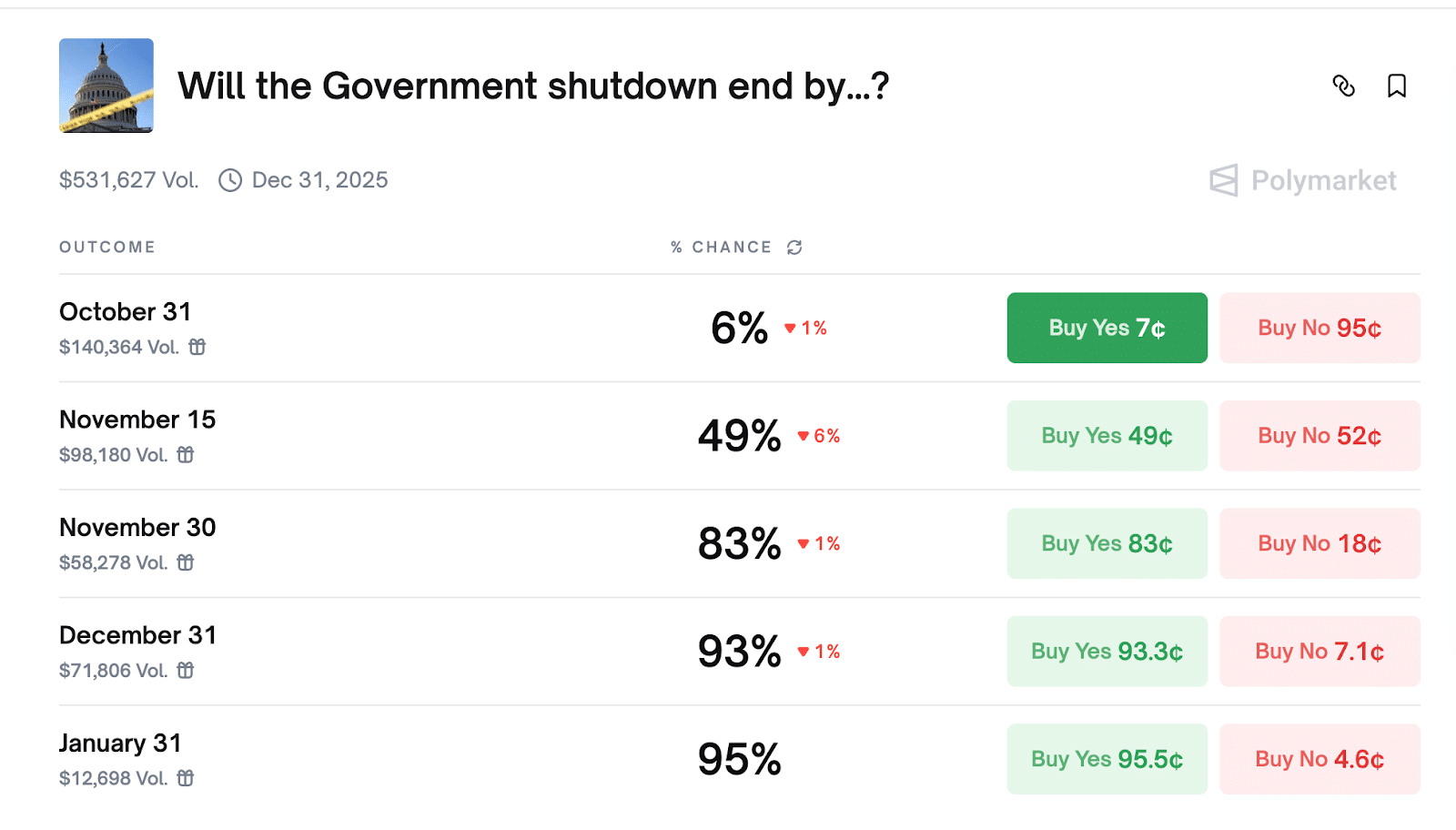Select Buy No 52¢ for November 15
The height and width of the screenshot is (830, 1456).
coord(1319,435)
